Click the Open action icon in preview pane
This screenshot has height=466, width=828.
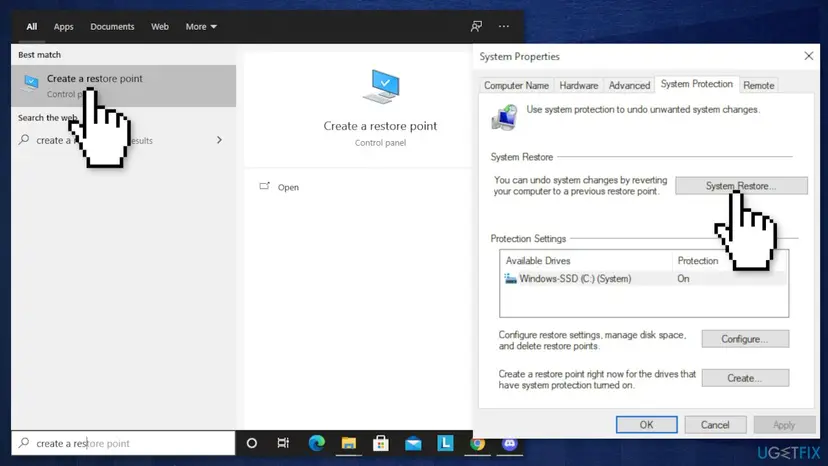click(x=265, y=187)
